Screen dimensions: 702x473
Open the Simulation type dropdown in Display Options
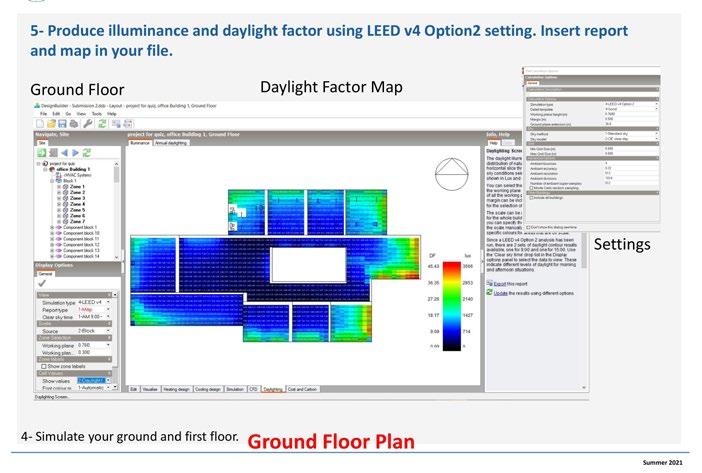click(x=108, y=303)
